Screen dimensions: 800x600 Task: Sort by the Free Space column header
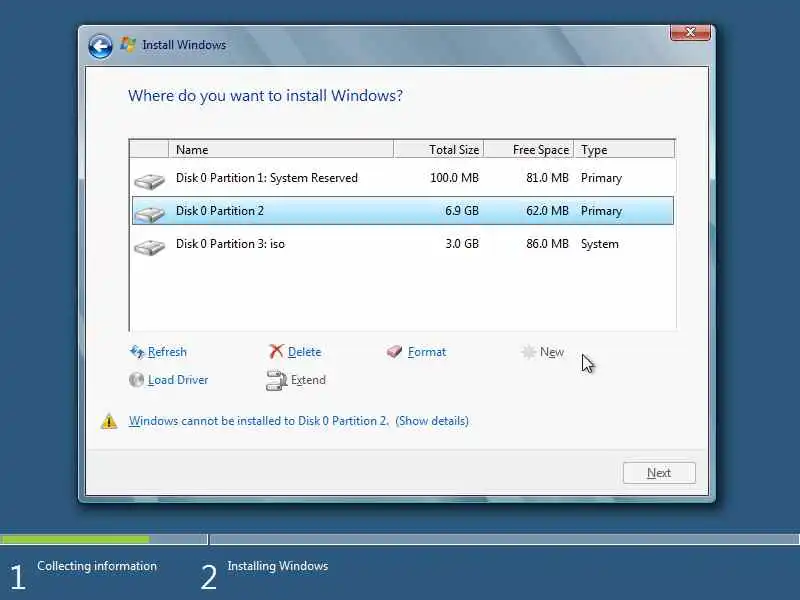(x=529, y=149)
